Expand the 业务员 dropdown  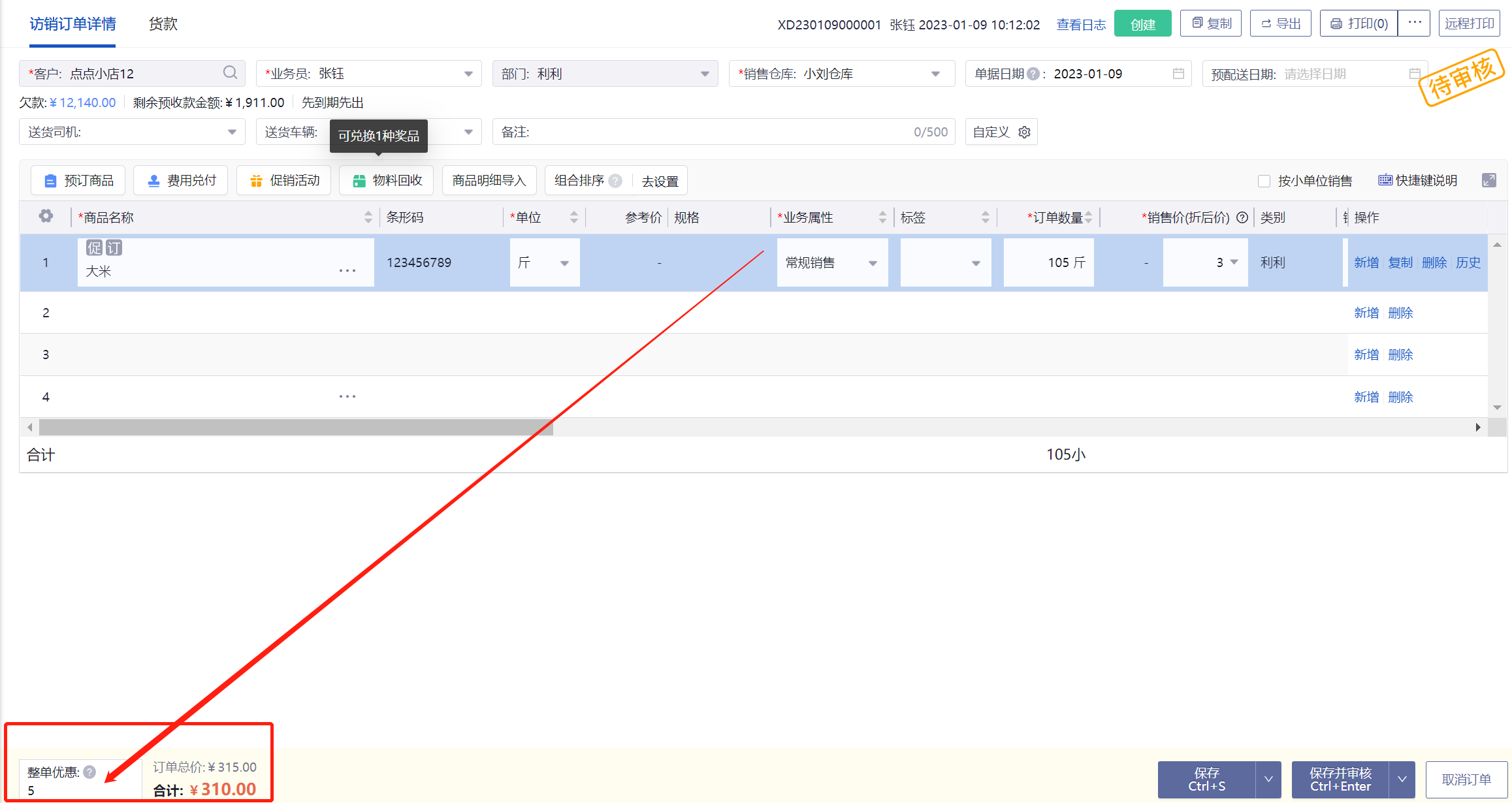click(x=468, y=74)
